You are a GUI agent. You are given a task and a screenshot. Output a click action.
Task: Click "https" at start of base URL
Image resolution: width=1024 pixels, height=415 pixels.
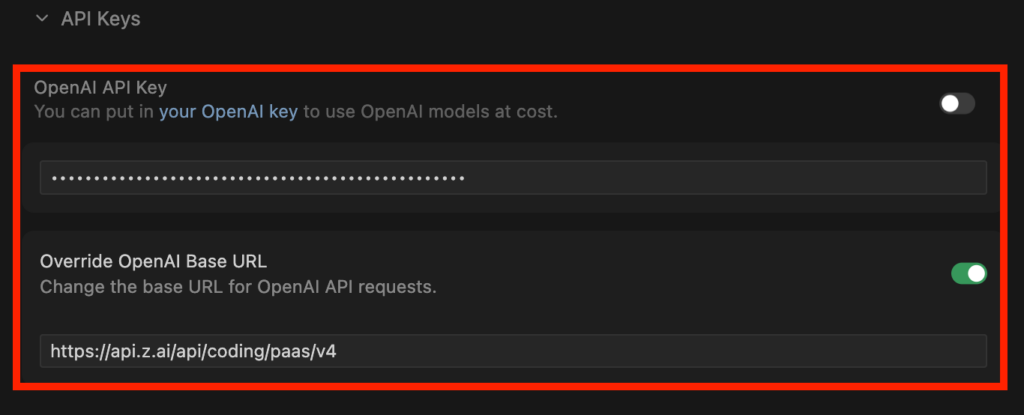66,351
